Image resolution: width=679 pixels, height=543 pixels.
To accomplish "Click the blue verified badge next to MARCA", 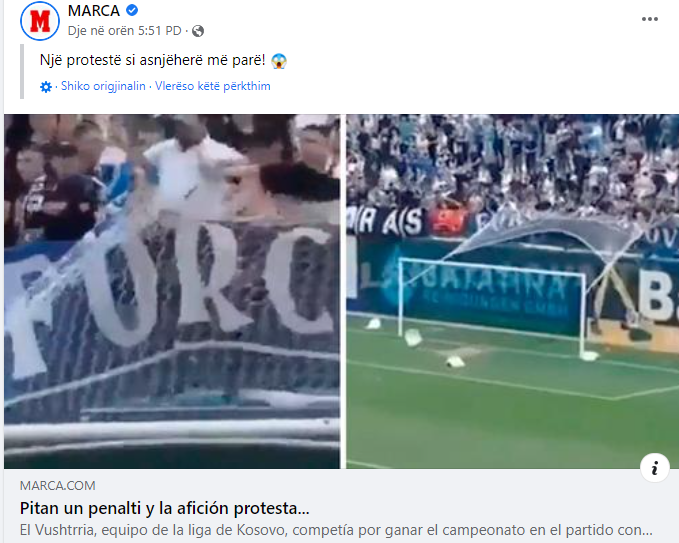I will click(132, 10).
